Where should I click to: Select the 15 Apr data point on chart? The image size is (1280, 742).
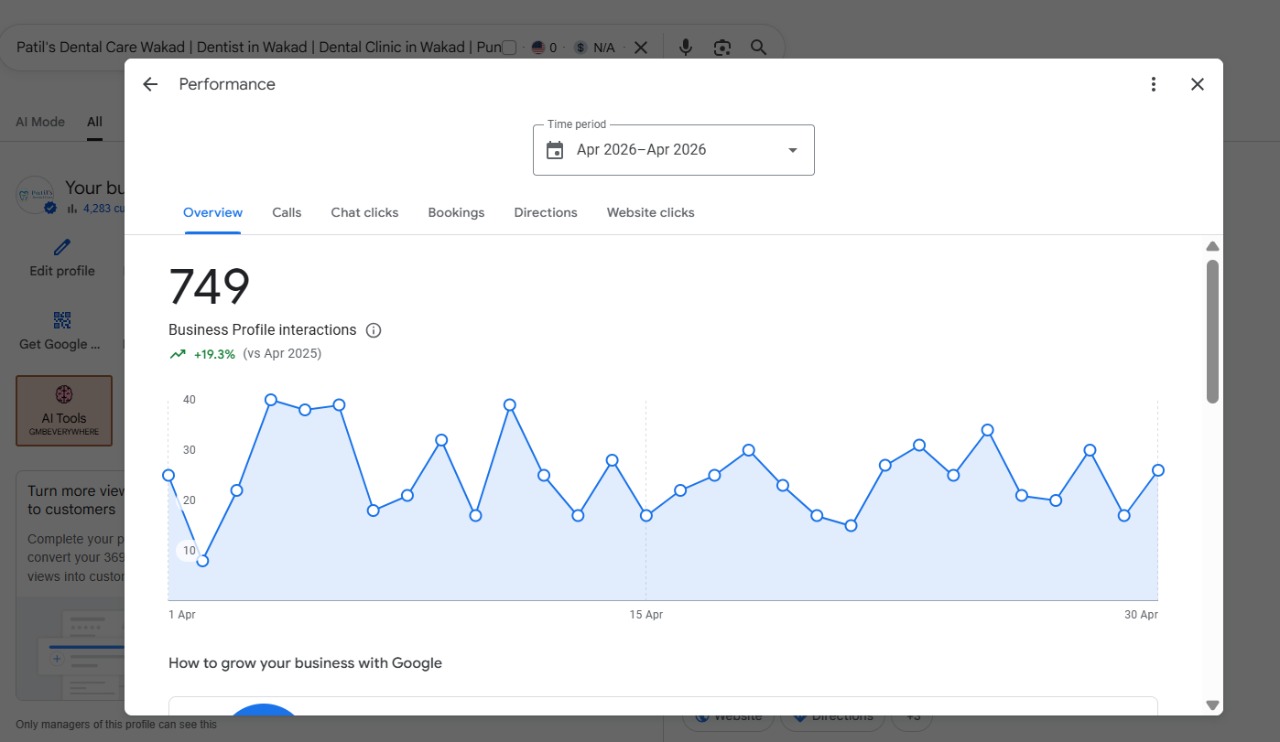(646, 515)
